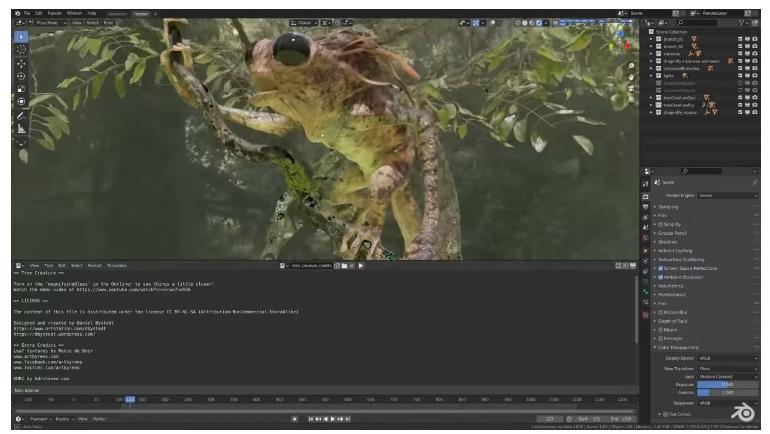Click the current frame number field in the timeline

550,419
